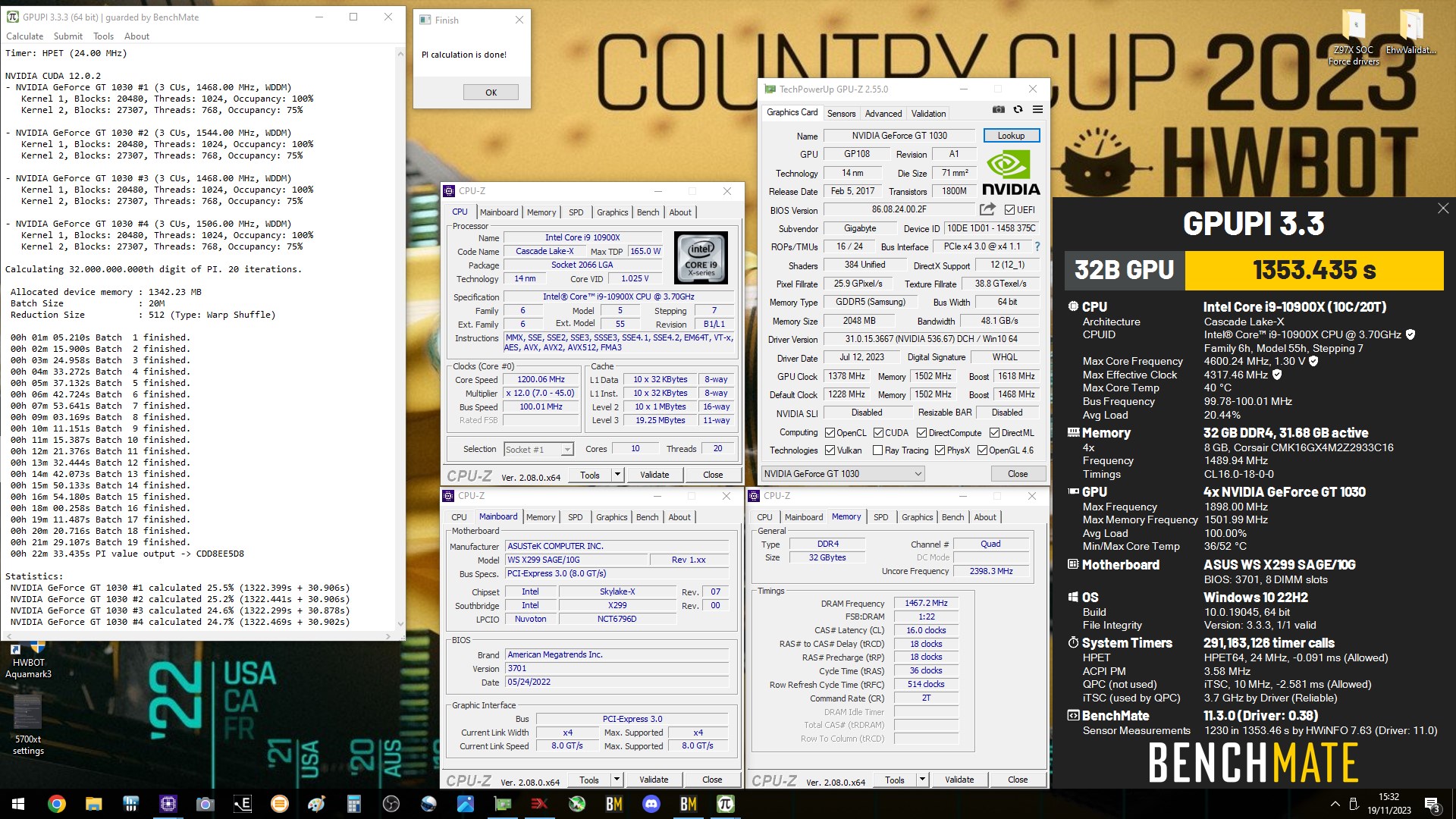
Task: Close the BenchMate GPUPI result panel
Action: 1442,209
